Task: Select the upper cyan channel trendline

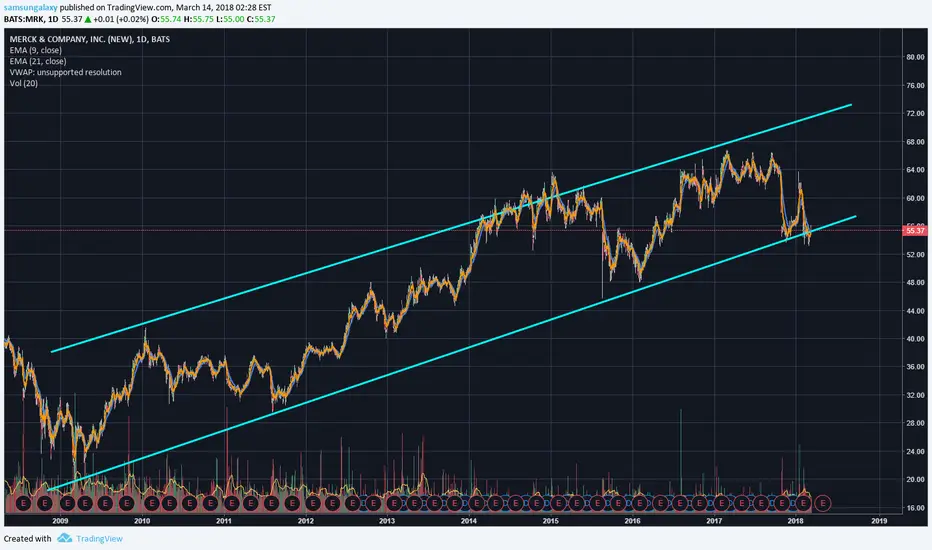Action: coord(452,228)
